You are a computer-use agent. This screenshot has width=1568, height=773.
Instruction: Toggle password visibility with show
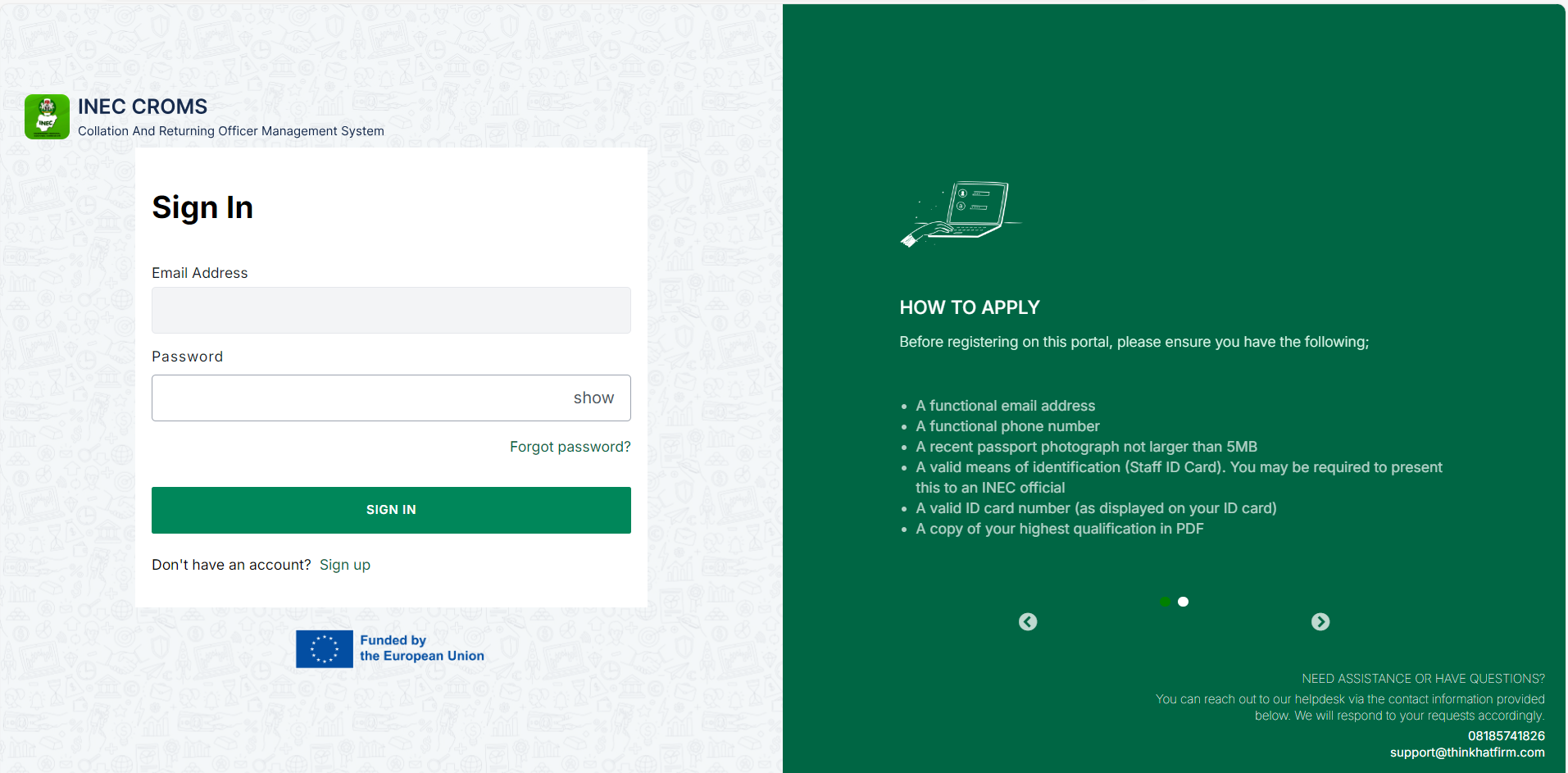point(593,398)
